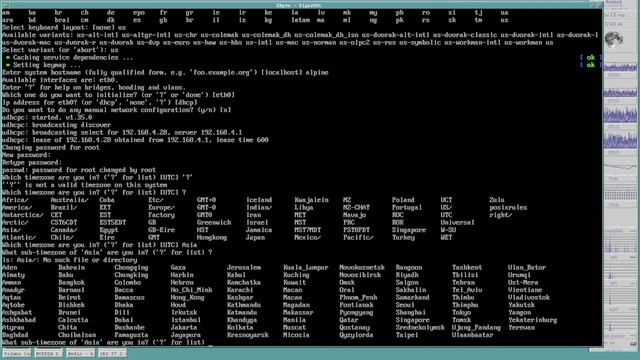Click 'Manila' in the Asia sub-timezone list
Image resolution: width=640 pixels, height=360 pixels.
(294, 320)
